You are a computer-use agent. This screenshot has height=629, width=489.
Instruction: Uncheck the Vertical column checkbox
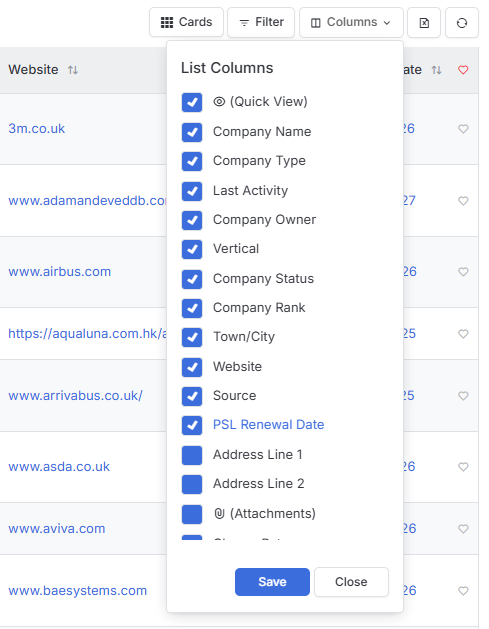[x=192, y=249]
